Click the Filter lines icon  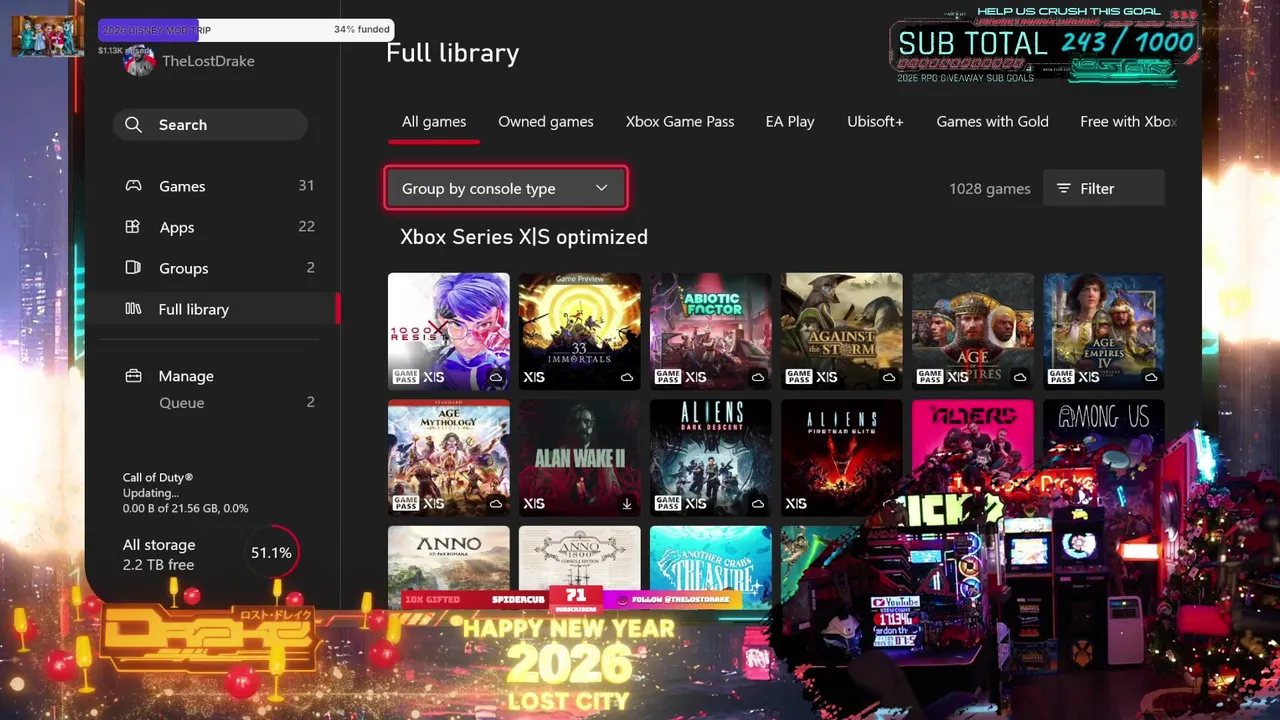pos(1064,188)
